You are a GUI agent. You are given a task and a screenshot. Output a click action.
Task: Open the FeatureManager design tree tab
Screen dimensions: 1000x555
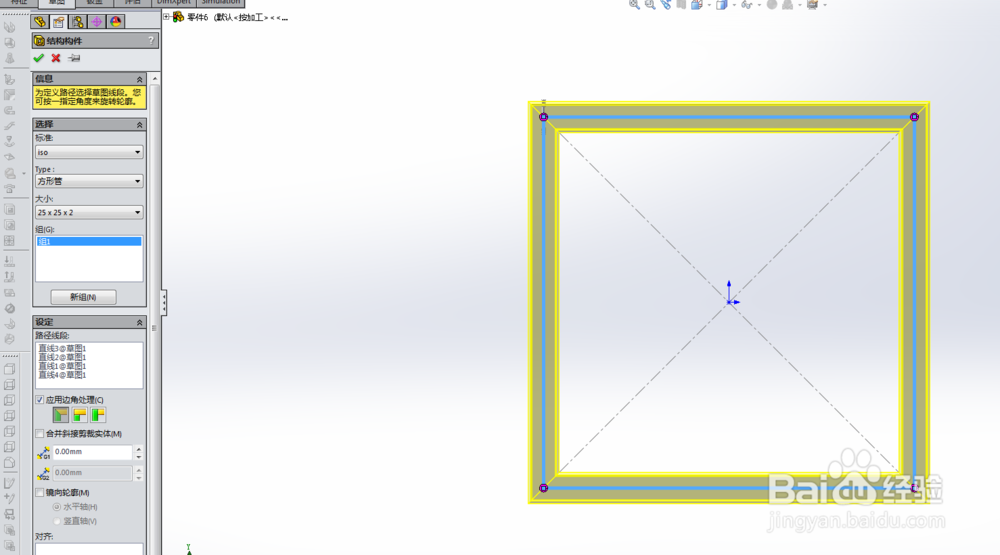(x=40, y=22)
